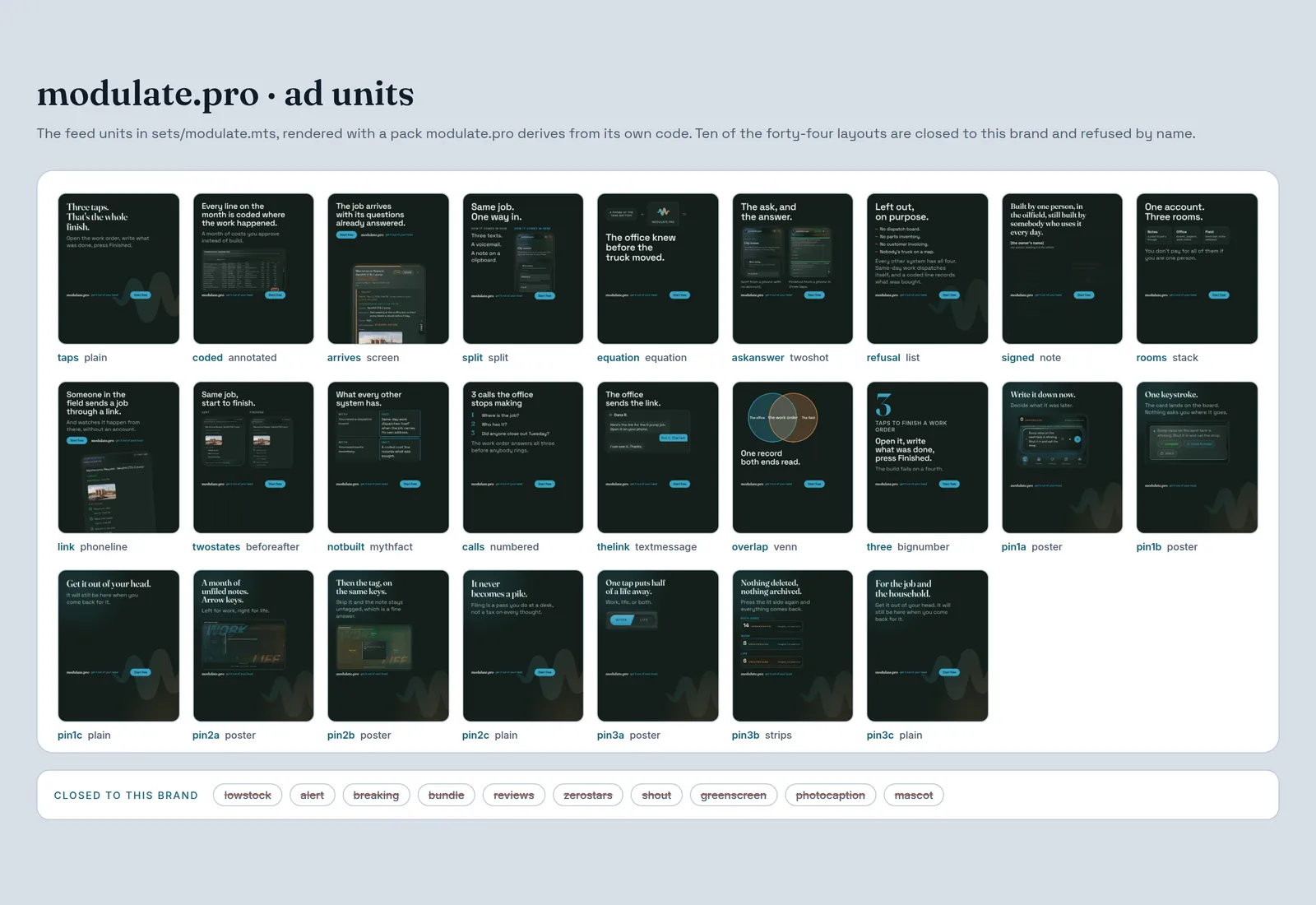
Task: Click the 'CLOSED TO THIS BRAND' label
Action: 126,796
